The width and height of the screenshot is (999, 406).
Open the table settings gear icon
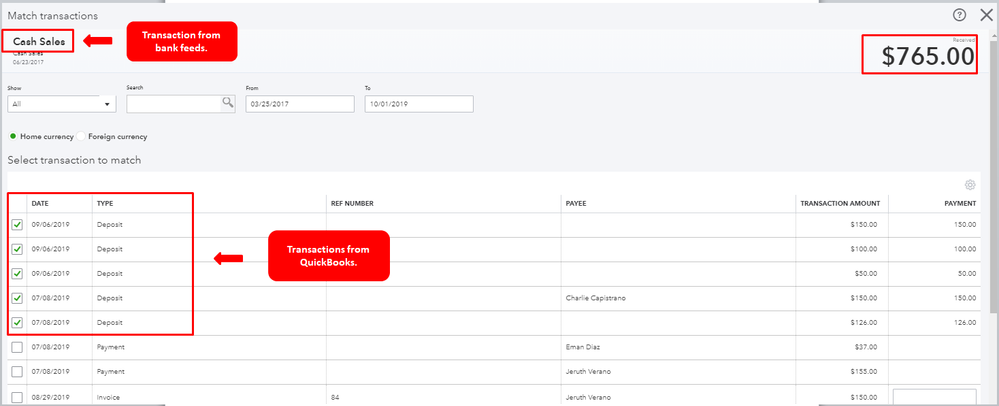(x=970, y=185)
